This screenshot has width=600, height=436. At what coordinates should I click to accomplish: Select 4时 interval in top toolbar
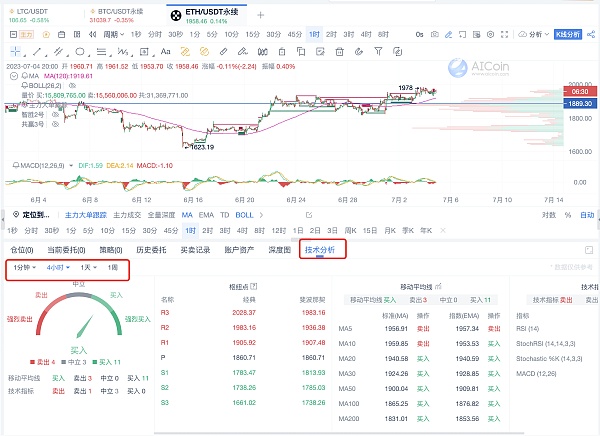[366, 34]
